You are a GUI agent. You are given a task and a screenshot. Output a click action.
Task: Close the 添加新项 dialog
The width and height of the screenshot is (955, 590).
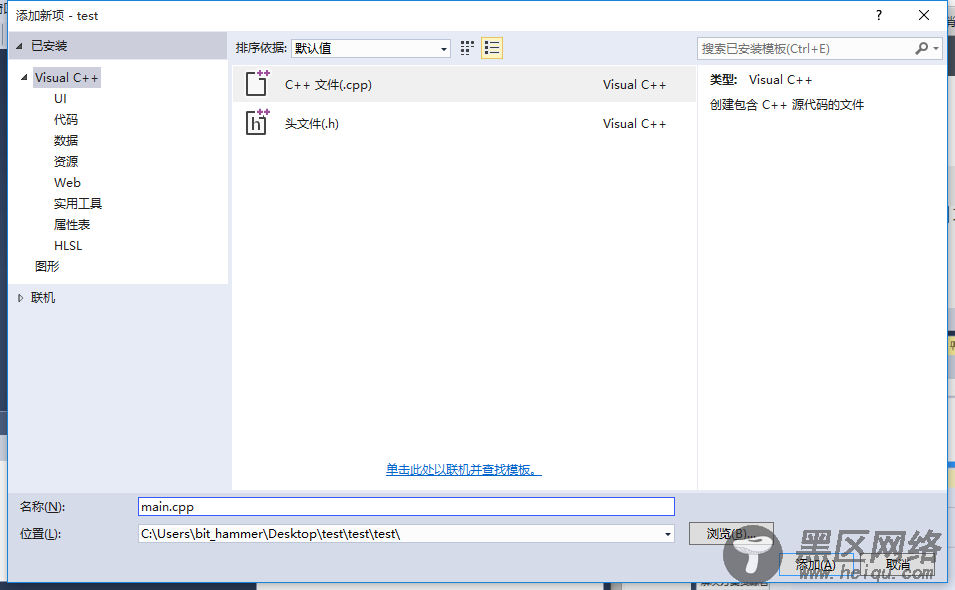pyautogui.click(x=923, y=15)
